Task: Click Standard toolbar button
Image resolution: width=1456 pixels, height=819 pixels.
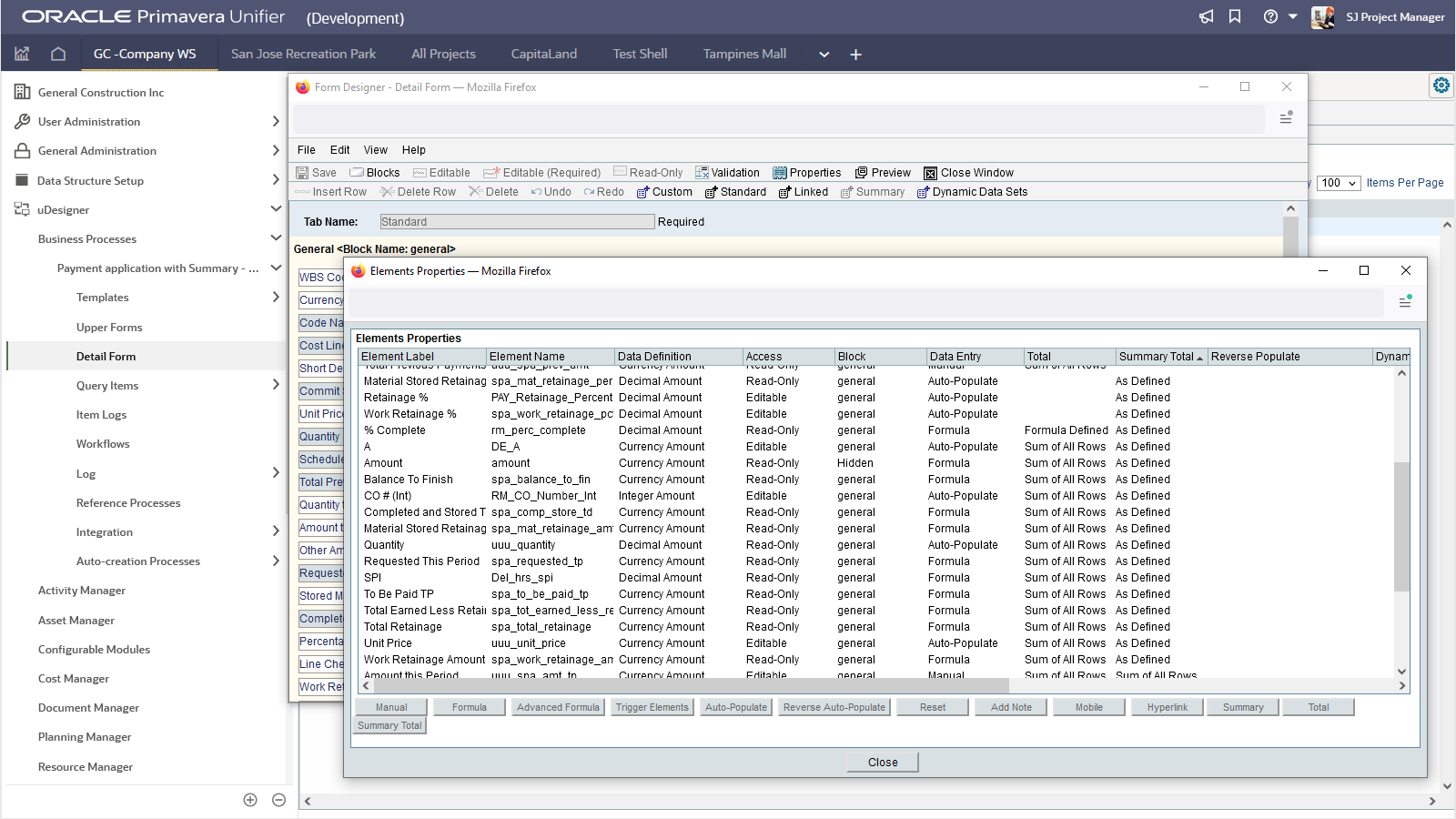Action: coord(735,192)
